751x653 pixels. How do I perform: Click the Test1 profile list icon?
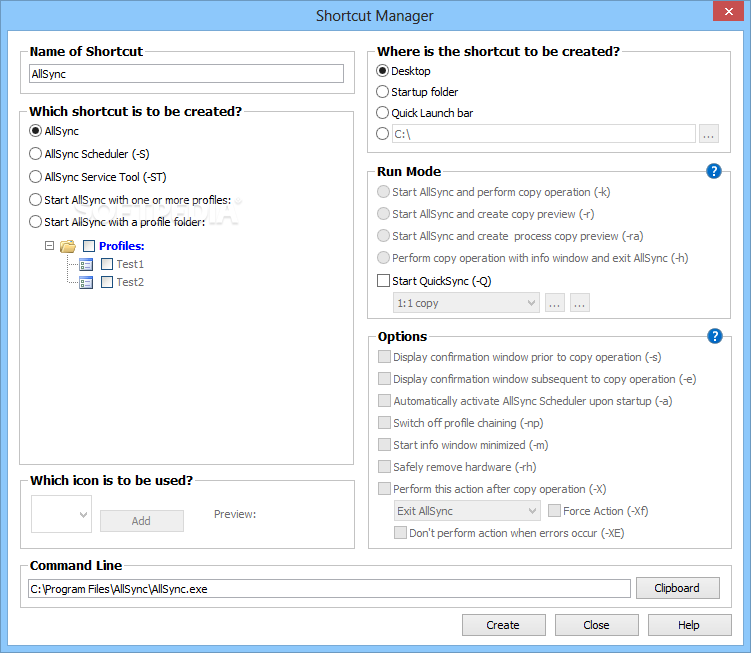[86, 264]
